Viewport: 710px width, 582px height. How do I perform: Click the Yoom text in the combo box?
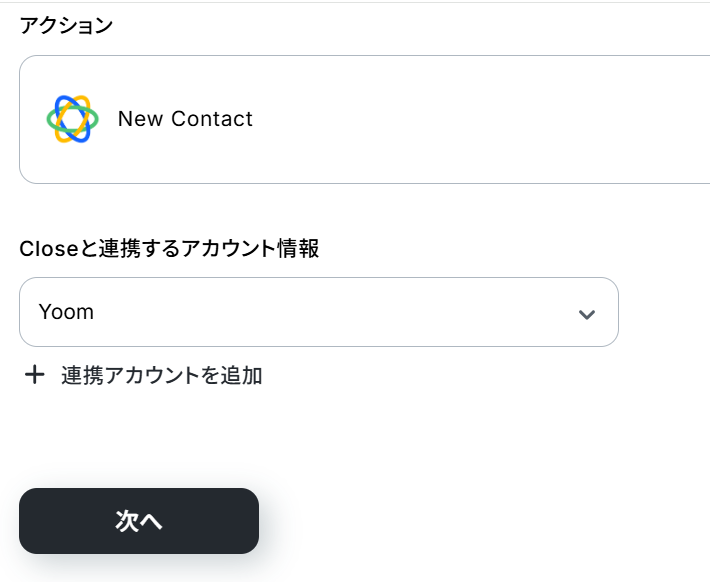point(66,312)
